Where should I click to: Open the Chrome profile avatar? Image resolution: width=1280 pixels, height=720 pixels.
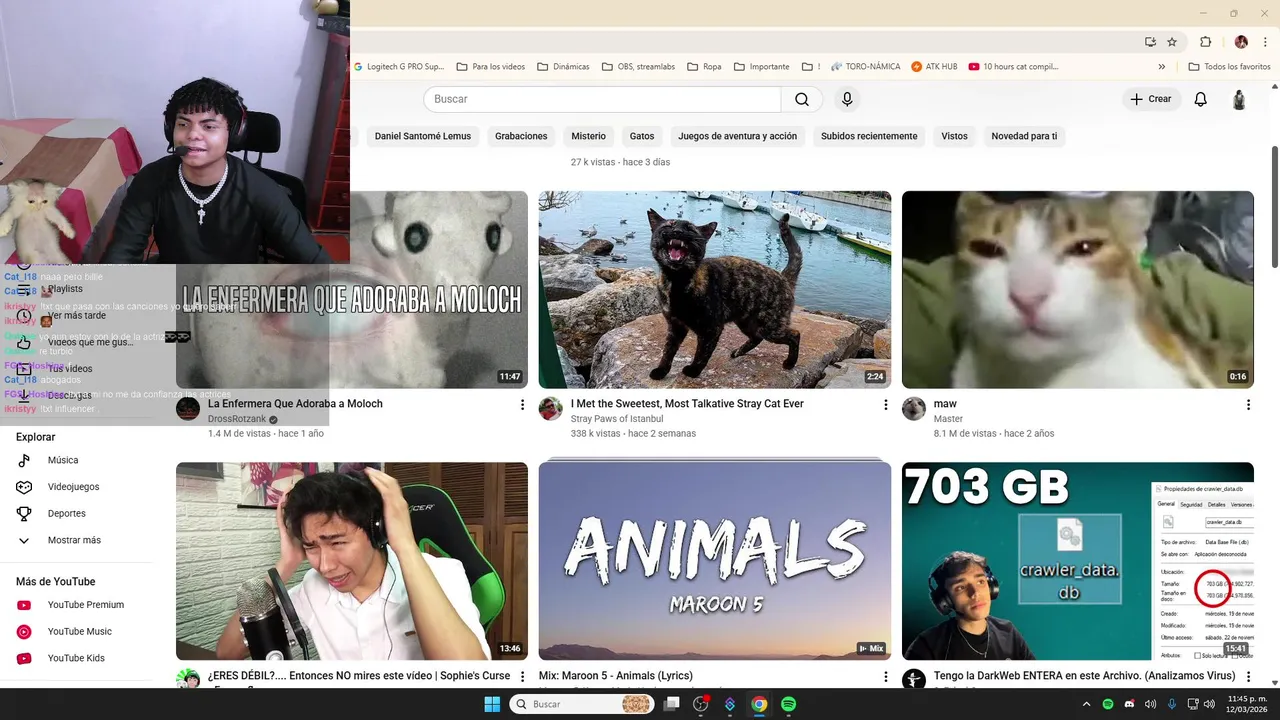(x=1241, y=42)
